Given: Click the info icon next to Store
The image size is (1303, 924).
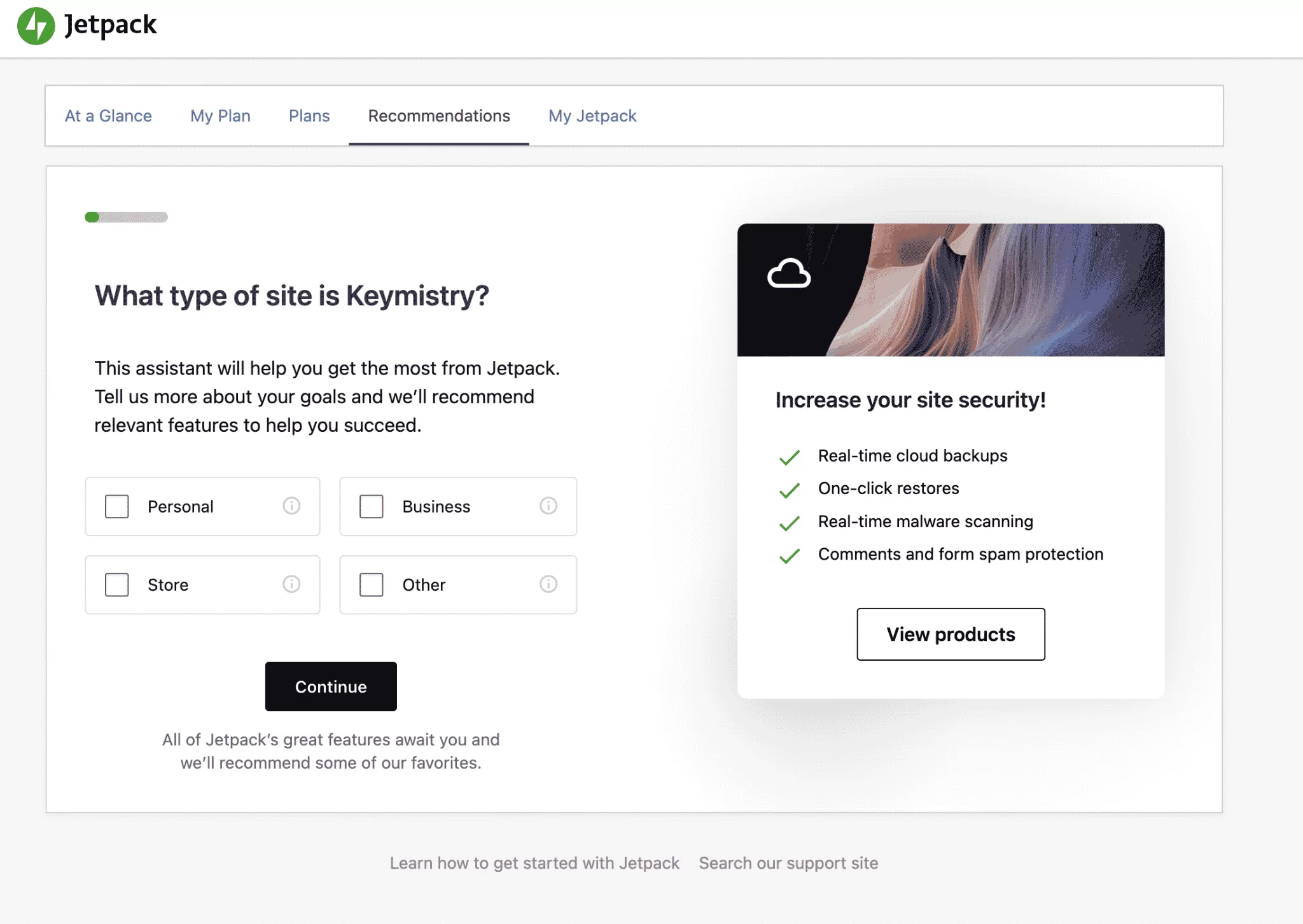Looking at the screenshot, I should coord(291,584).
